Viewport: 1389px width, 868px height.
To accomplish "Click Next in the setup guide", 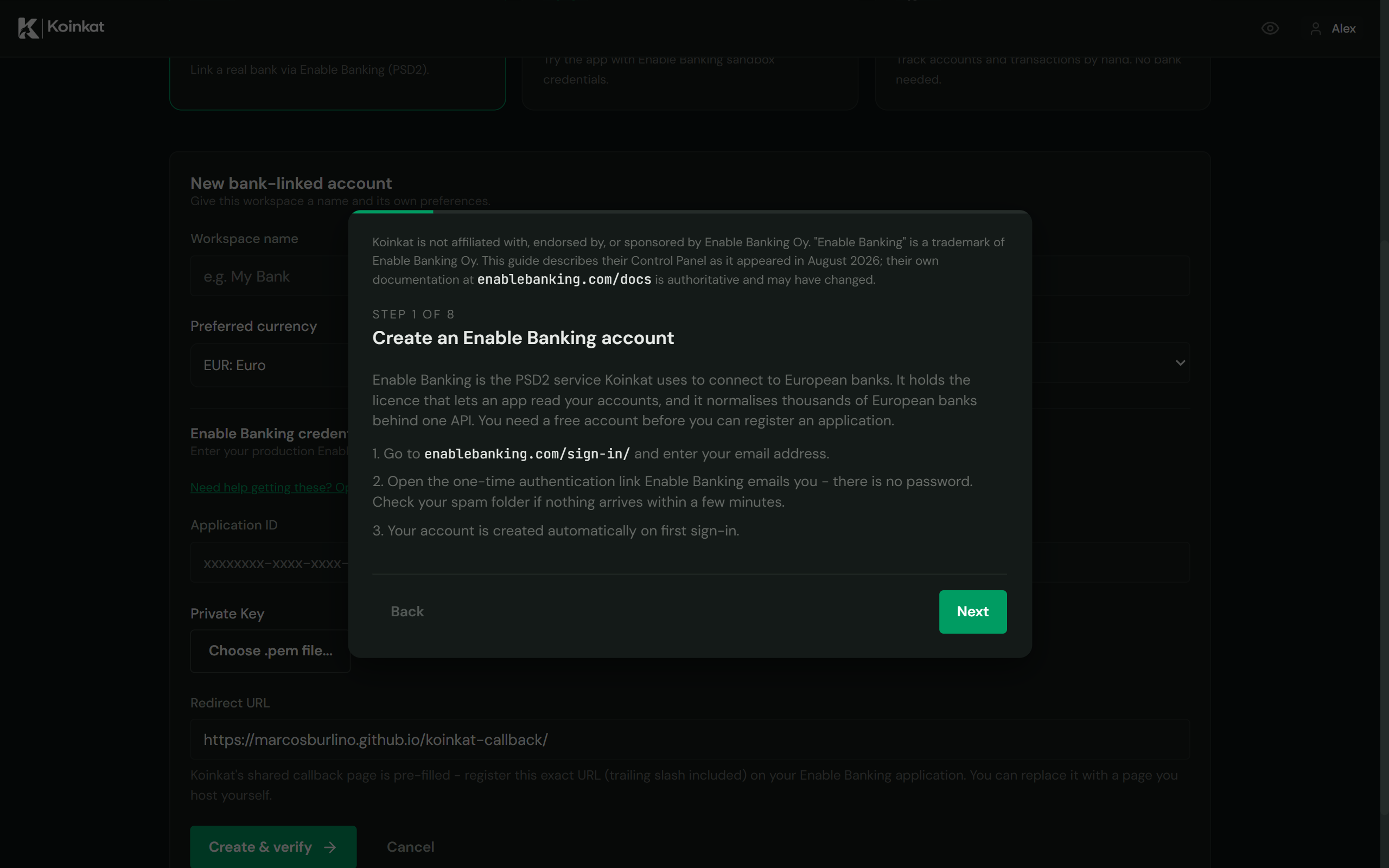I will [972, 611].
